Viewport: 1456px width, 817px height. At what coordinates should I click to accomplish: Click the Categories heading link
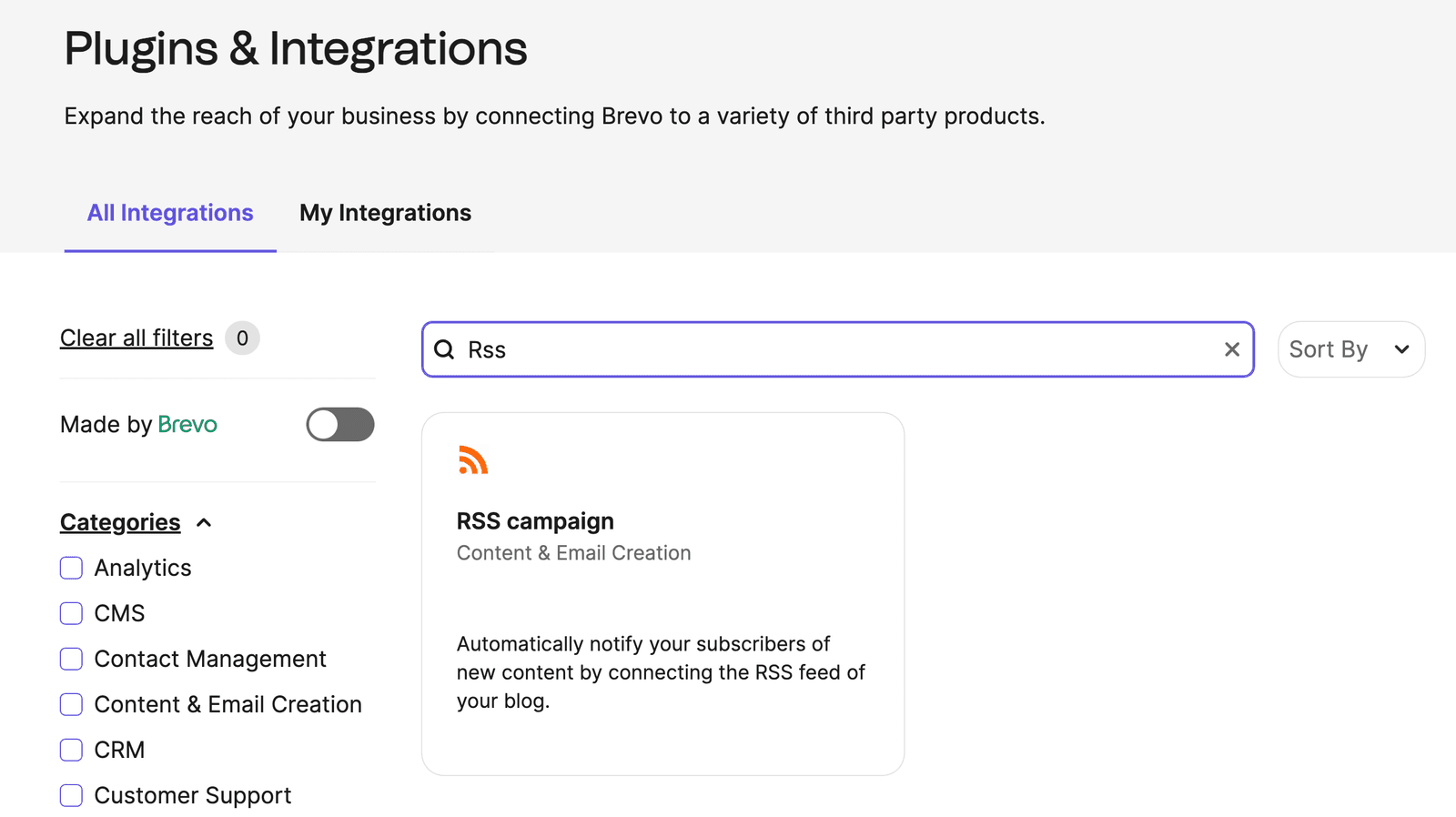pos(120,522)
